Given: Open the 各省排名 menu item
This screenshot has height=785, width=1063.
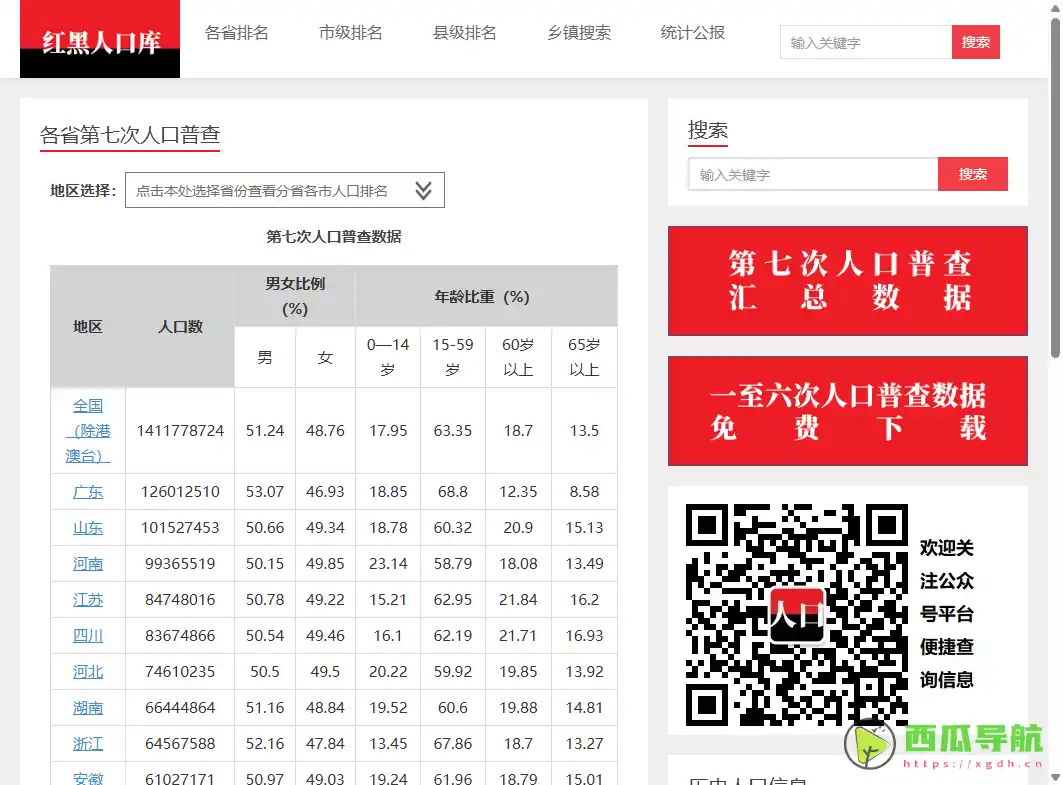Looking at the screenshot, I should pos(237,32).
